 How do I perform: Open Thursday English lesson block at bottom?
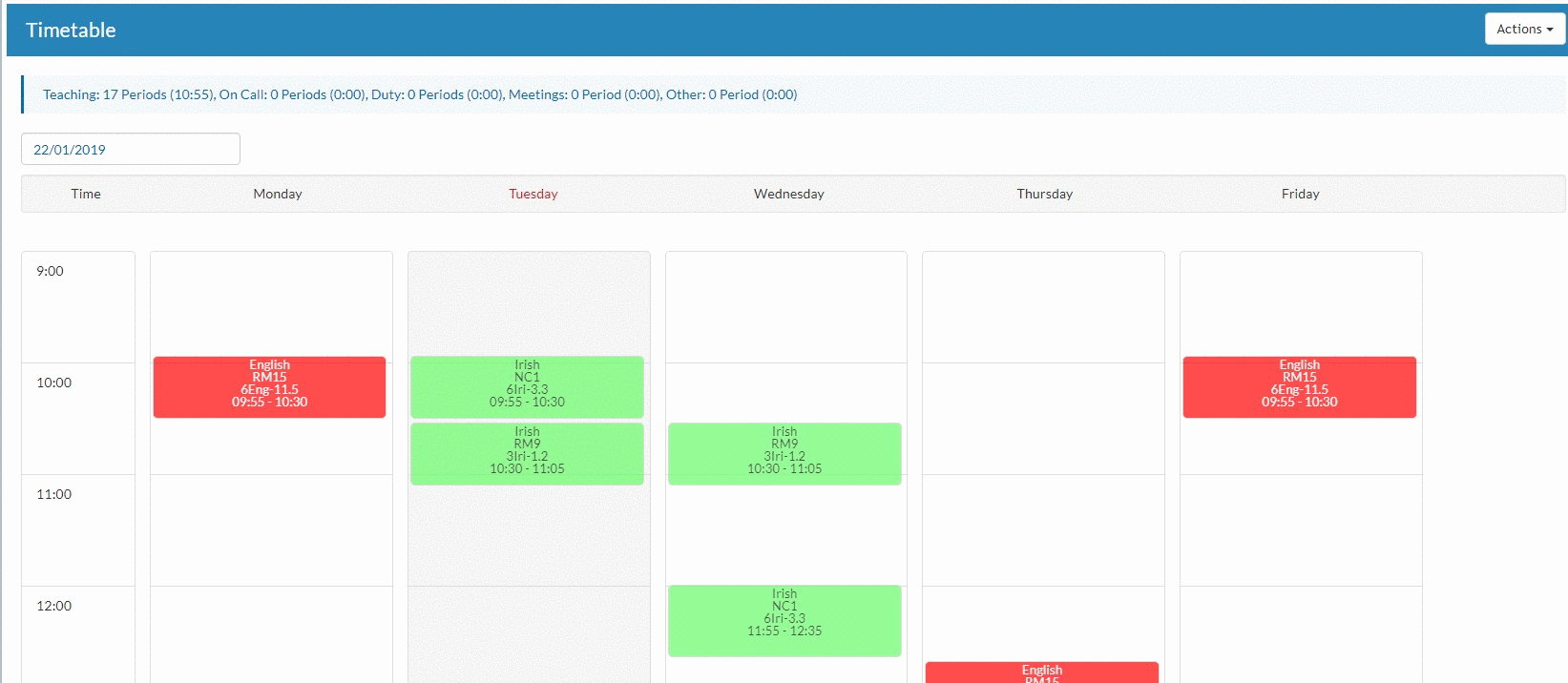coord(1042,673)
